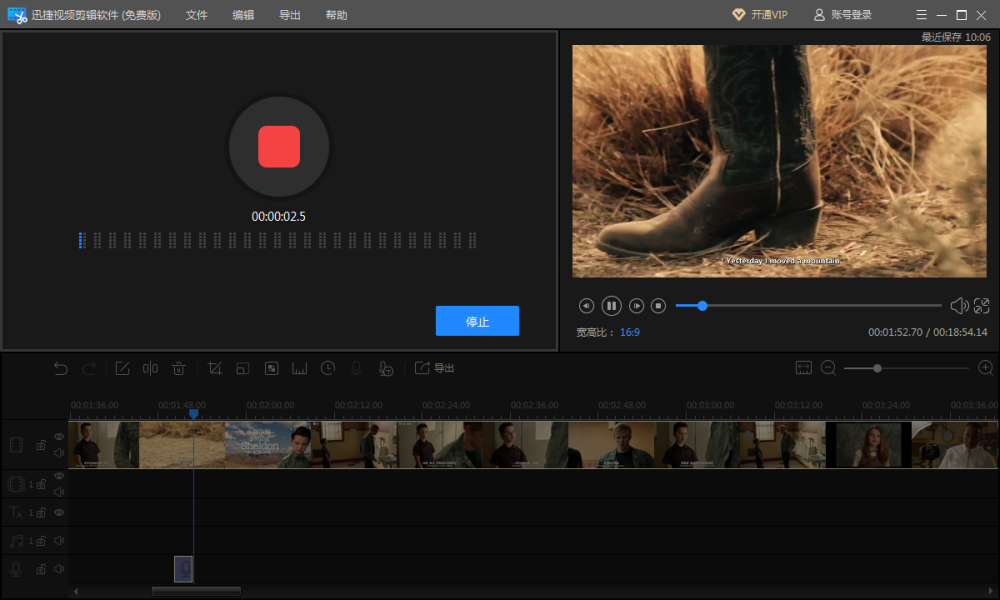Click the red stop recording button
Image resolution: width=1000 pixels, height=600 pixels.
click(279, 147)
